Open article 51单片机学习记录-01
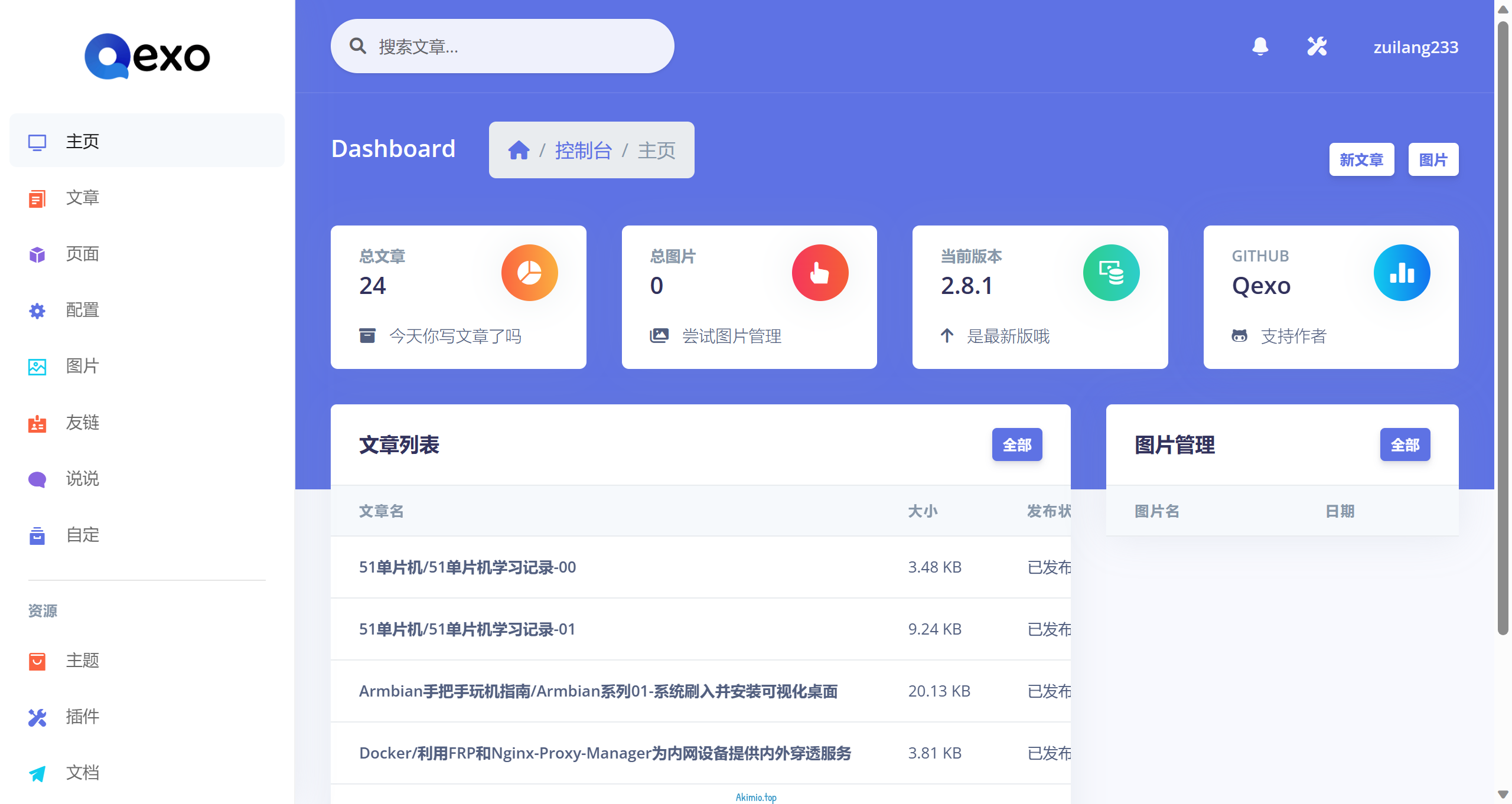 [467, 629]
